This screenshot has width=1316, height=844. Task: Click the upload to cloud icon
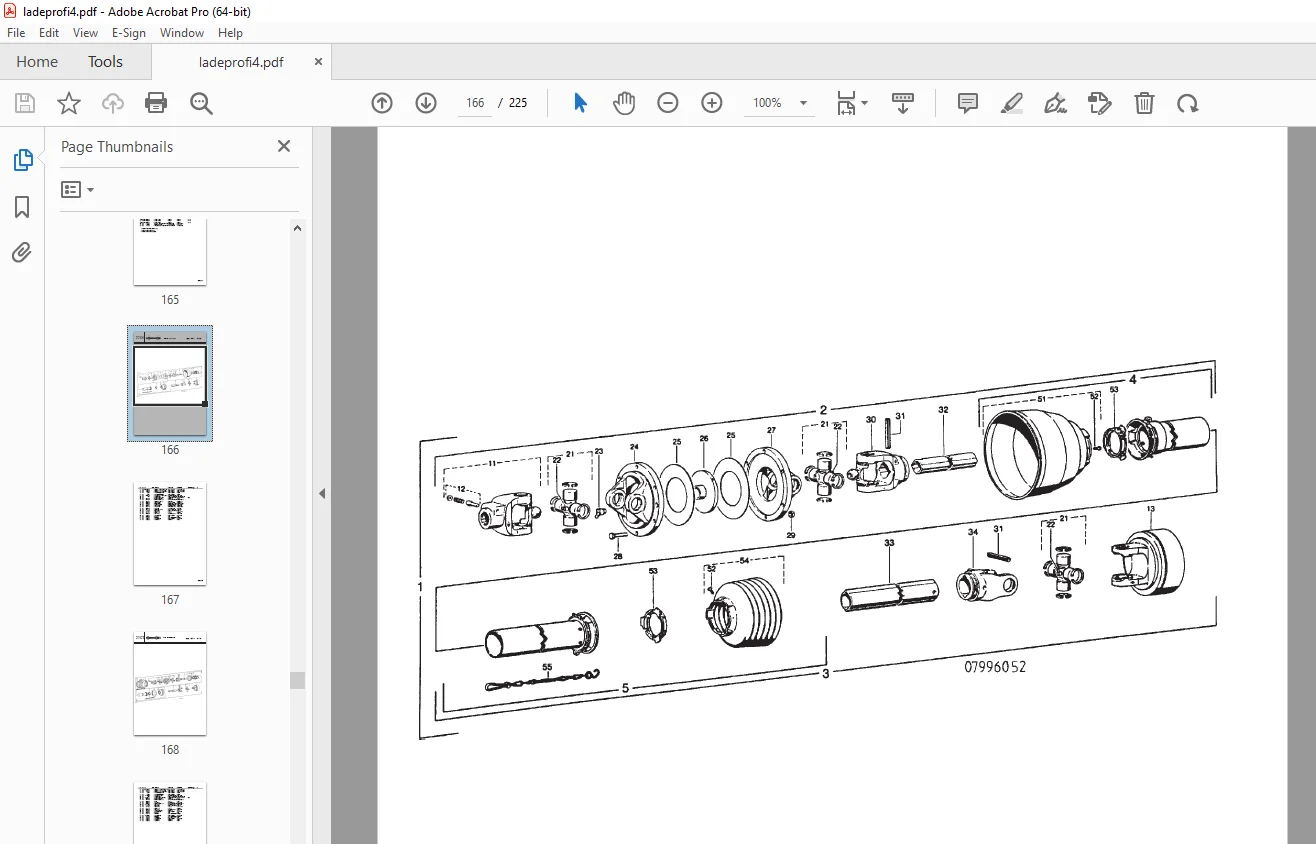113,103
